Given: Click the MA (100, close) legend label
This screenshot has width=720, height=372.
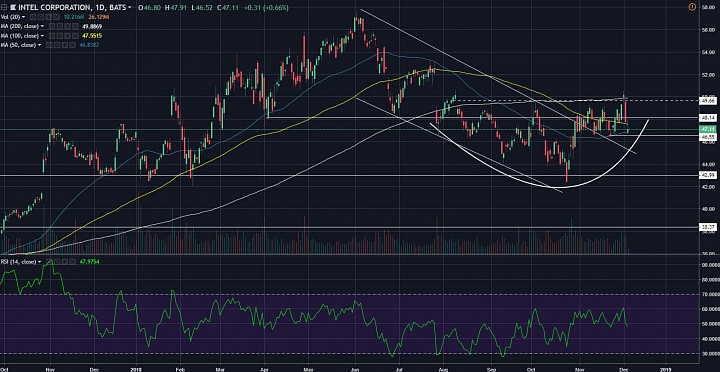Looking at the screenshot, I should (20, 35).
